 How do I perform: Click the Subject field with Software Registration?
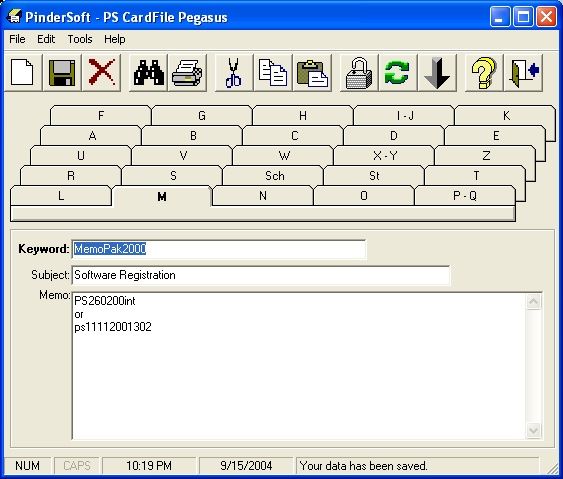[x=261, y=275]
